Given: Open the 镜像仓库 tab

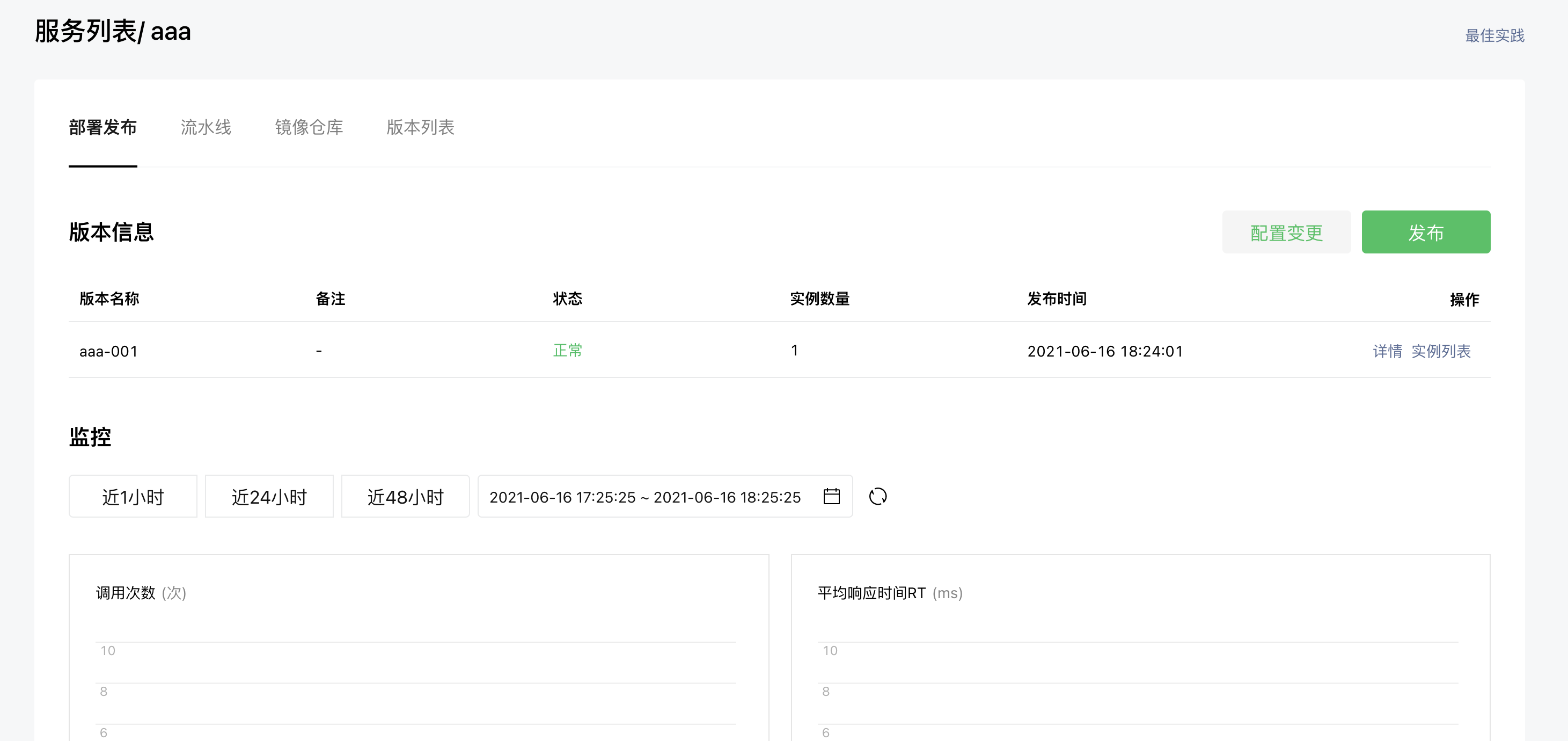Looking at the screenshot, I should (309, 127).
